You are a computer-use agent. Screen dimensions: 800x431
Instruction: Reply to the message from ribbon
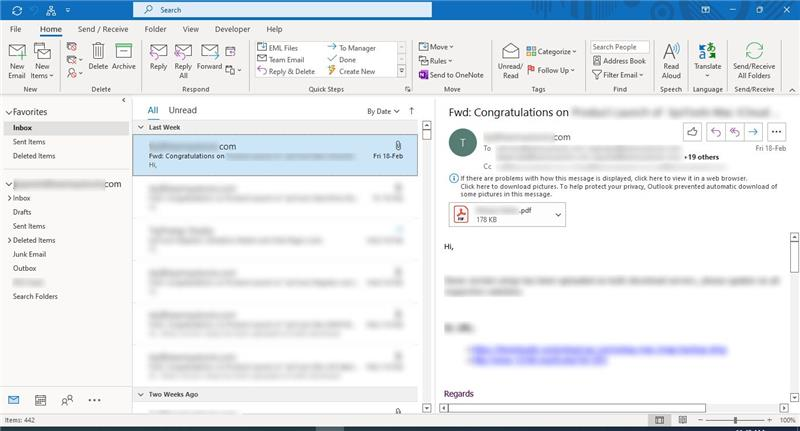[x=158, y=57]
